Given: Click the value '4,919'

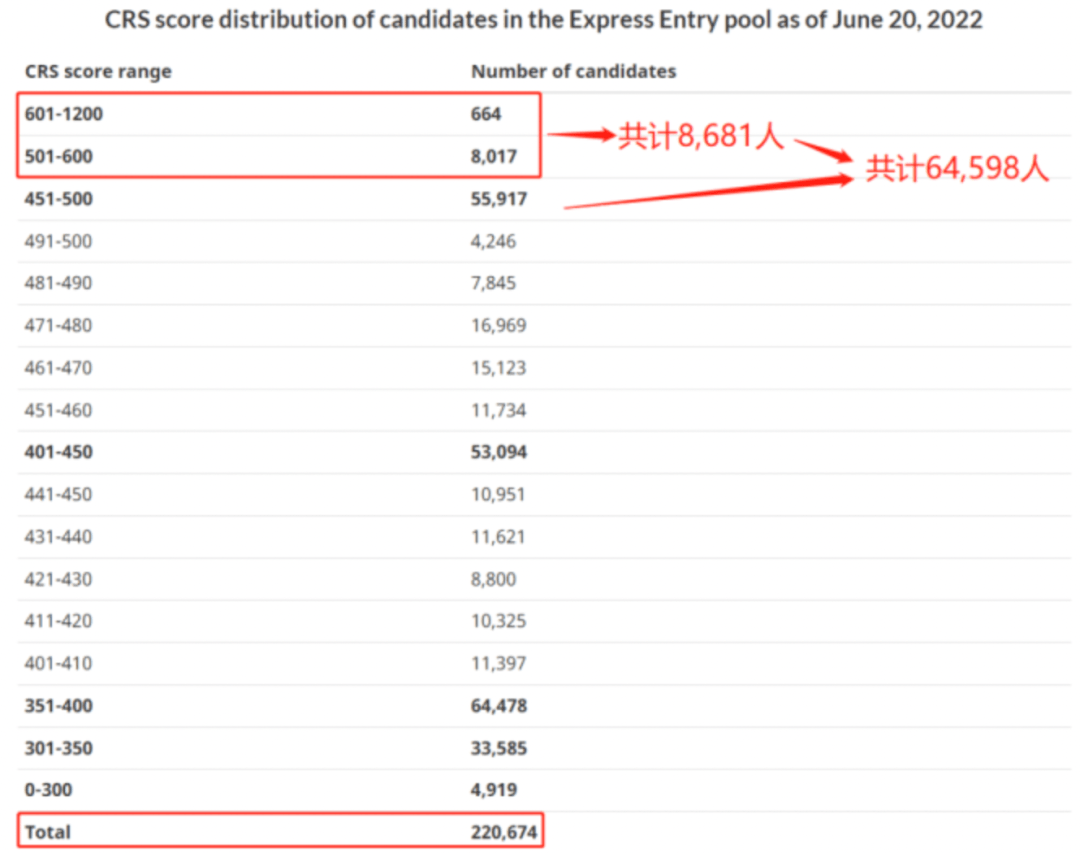Looking at the screenshot, I should 493,790.
